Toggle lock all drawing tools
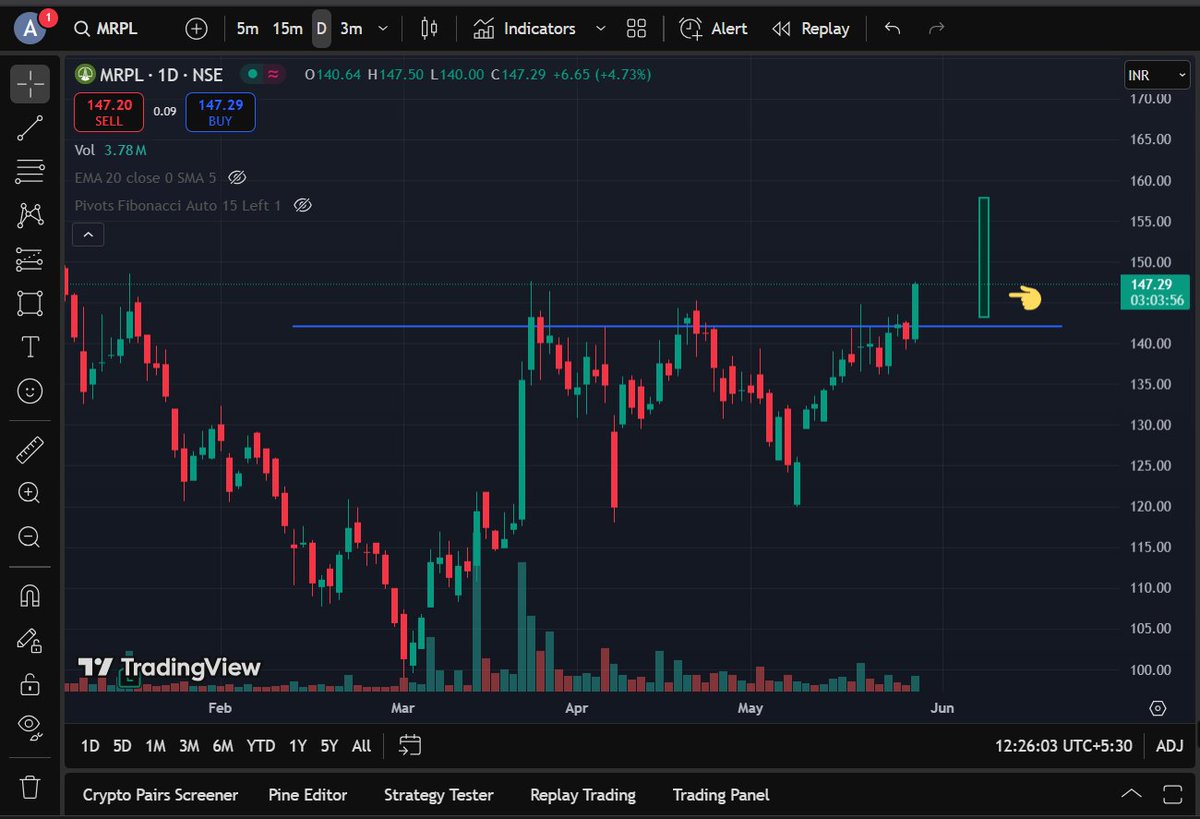The width and height of the screenshot is (1200, 819). (30, 684)
